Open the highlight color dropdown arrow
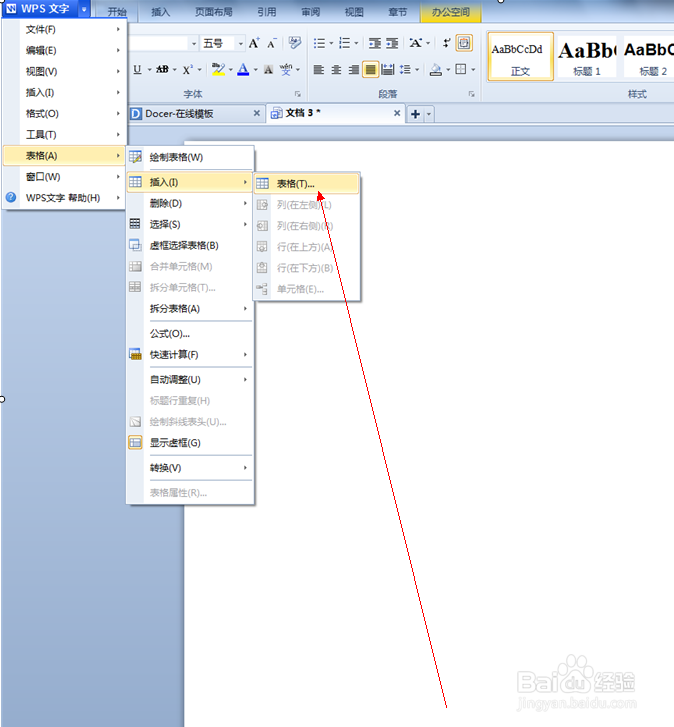The height and width of the screenshot is (727, 674). [230, 70]
